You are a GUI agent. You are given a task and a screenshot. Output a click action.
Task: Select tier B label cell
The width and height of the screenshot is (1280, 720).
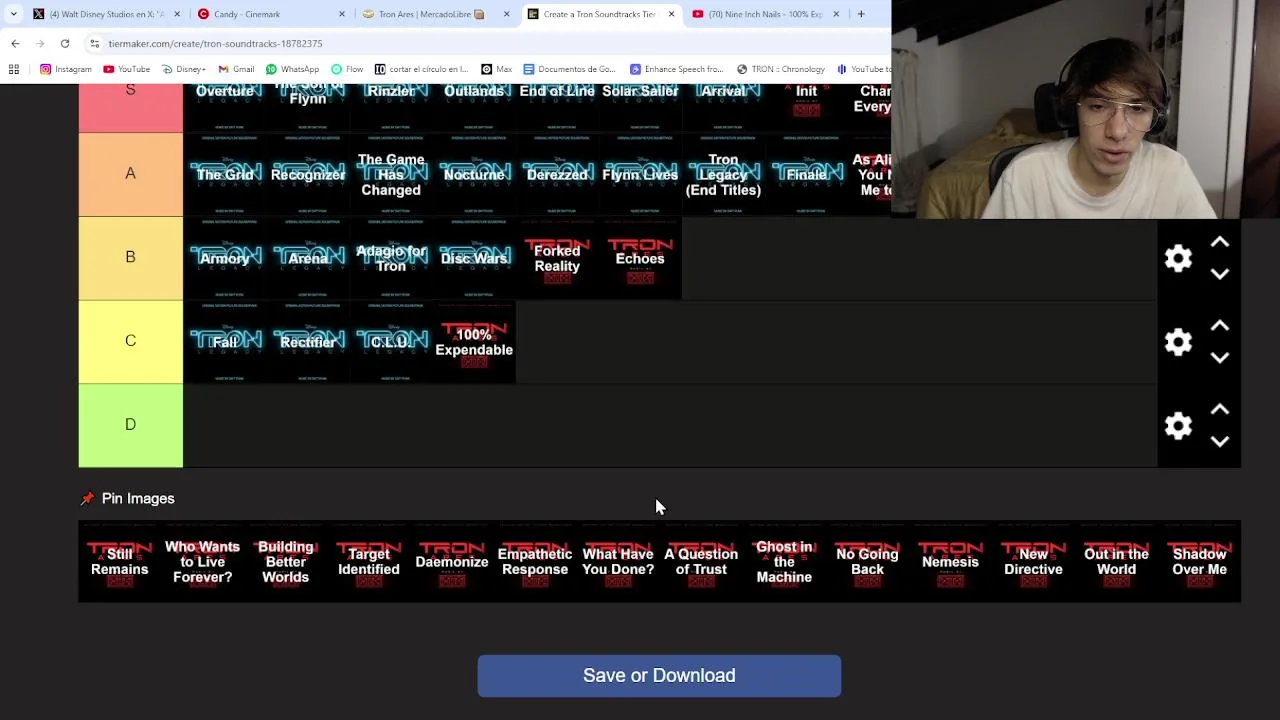[130, 258]
